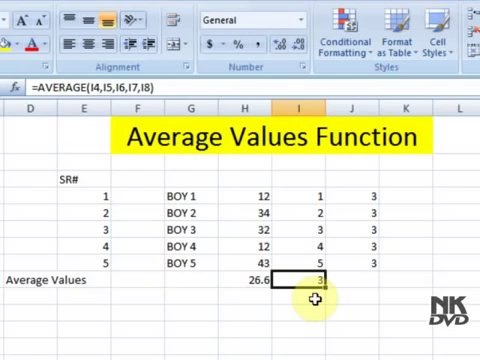Select the Average Values Function title cell
This screenshot has height=360, width=480.
pos(272,136)
